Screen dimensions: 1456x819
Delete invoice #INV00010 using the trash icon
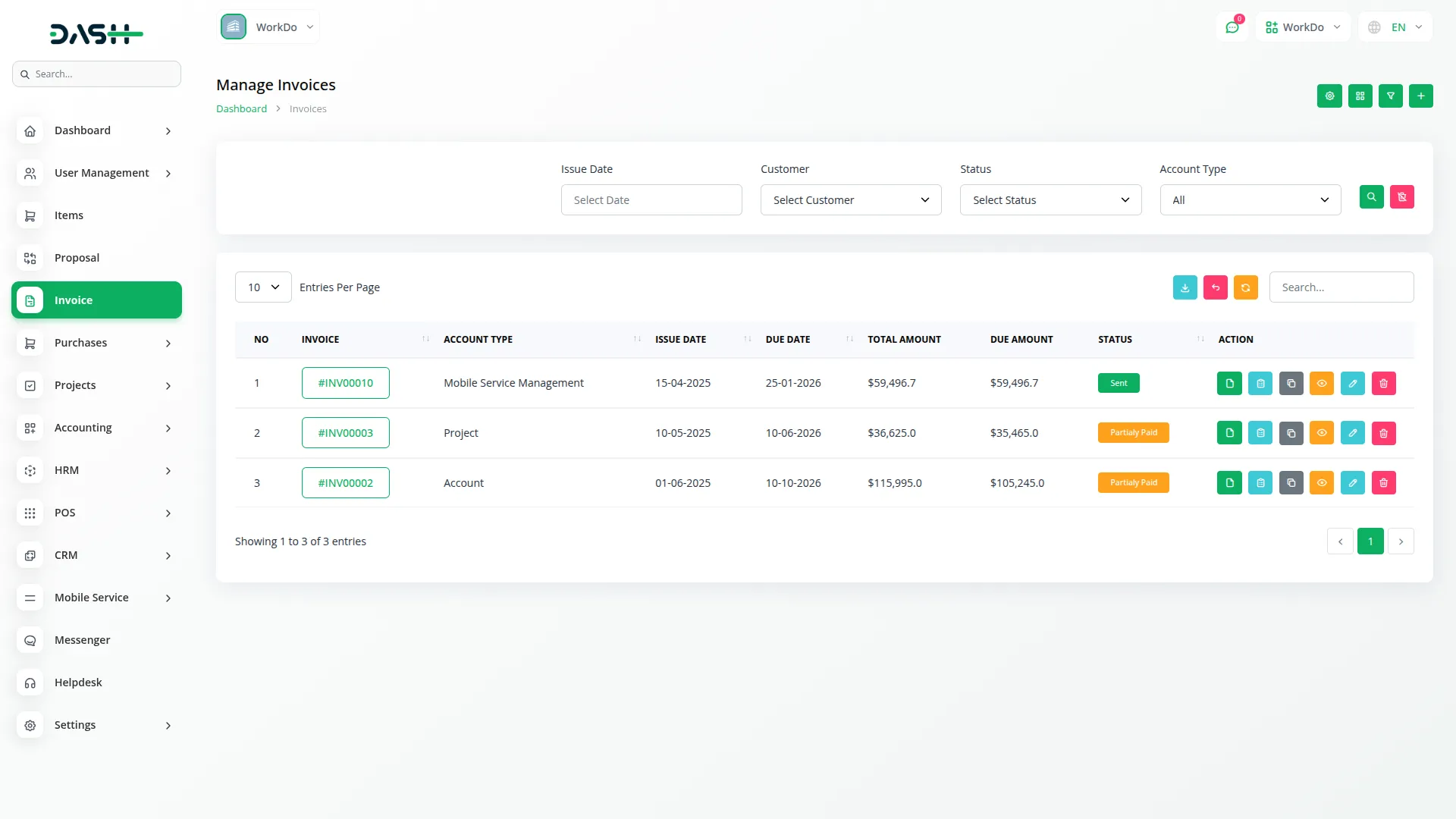pyautogui.click(x=1383, y=383)
